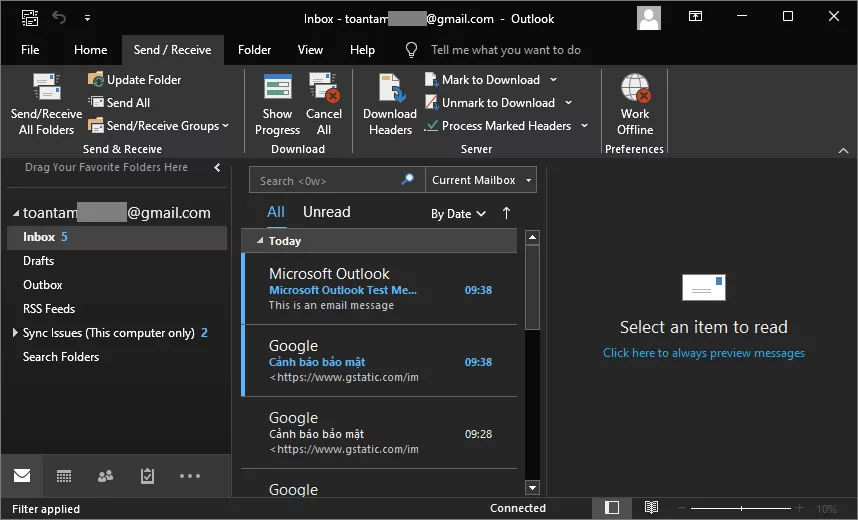Open Customize Quick Access Toolbar dropdown
This screenshot has width=858, height=520.
pyautogui.click(x=88, y=18)
